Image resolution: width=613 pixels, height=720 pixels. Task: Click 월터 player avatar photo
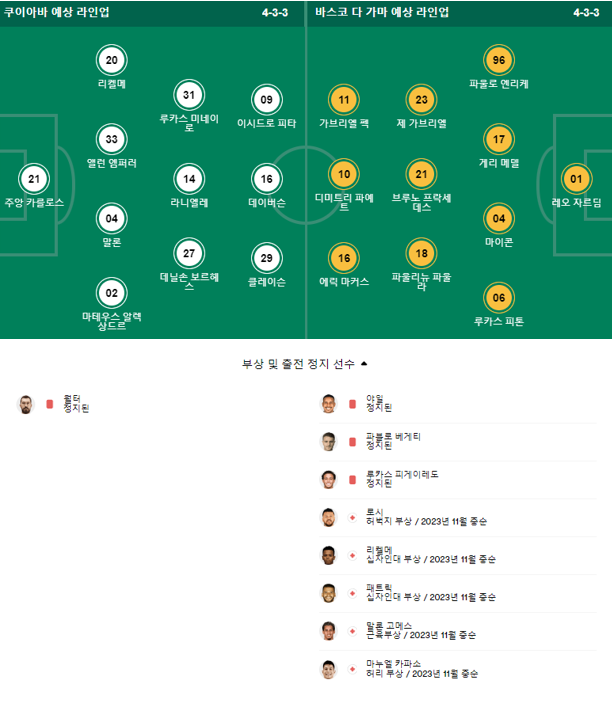tap(26, 404)
